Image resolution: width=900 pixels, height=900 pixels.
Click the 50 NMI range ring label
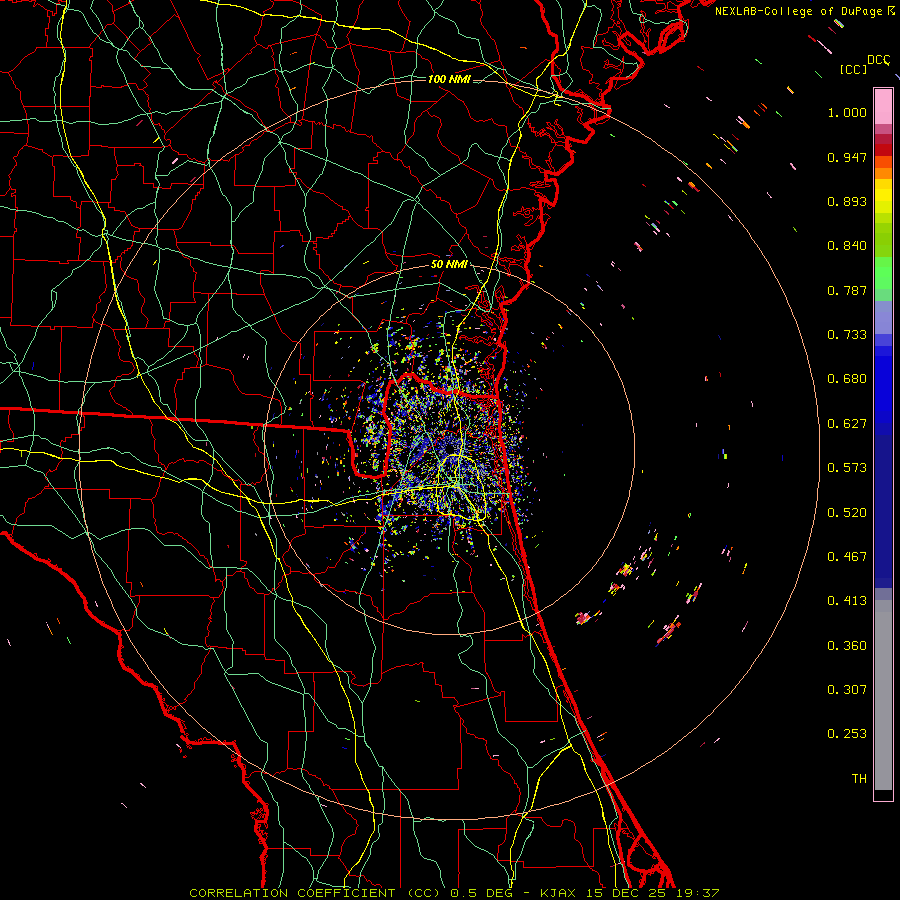pyautogui.click(x=449, y=264)
